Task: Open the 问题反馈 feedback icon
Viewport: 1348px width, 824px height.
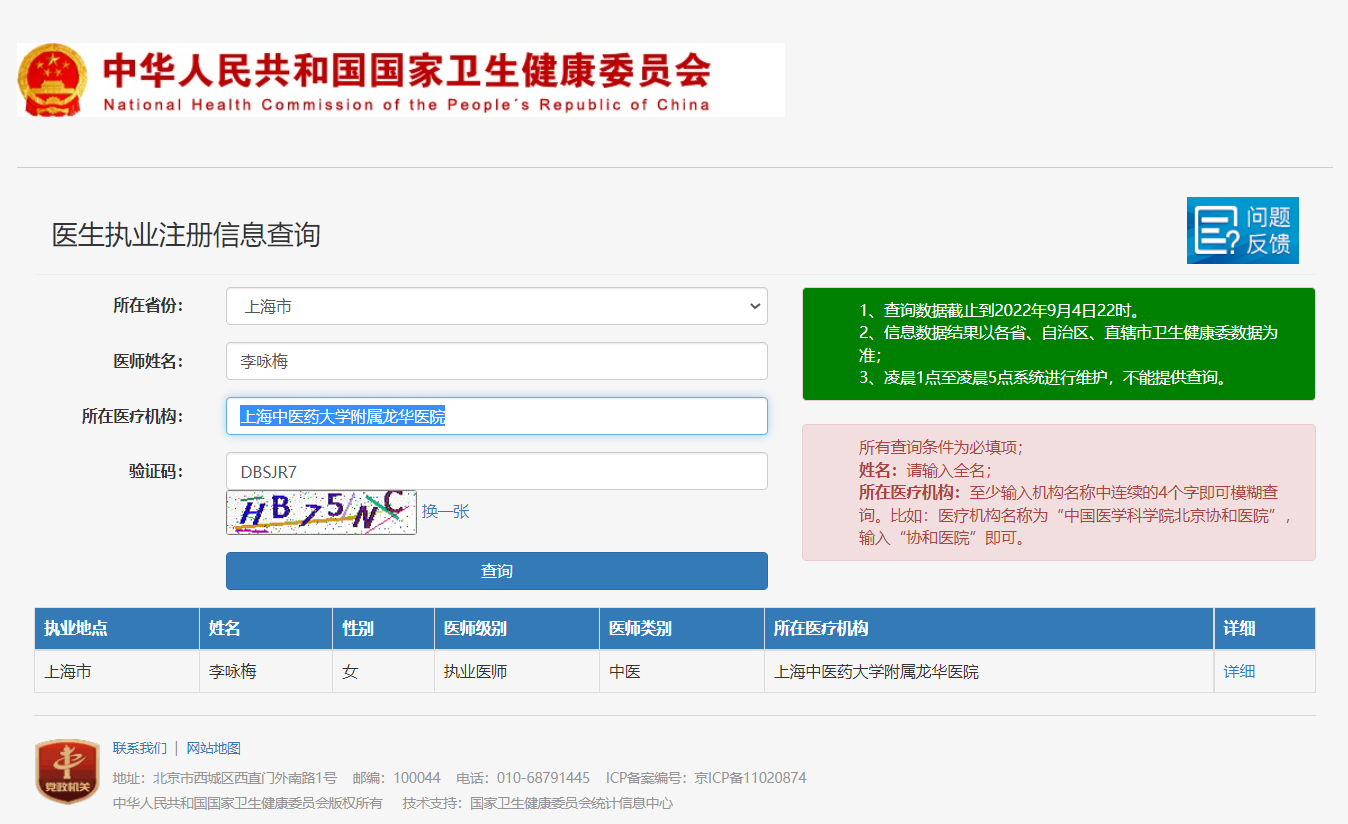Action: click(x=1242, y=230)
